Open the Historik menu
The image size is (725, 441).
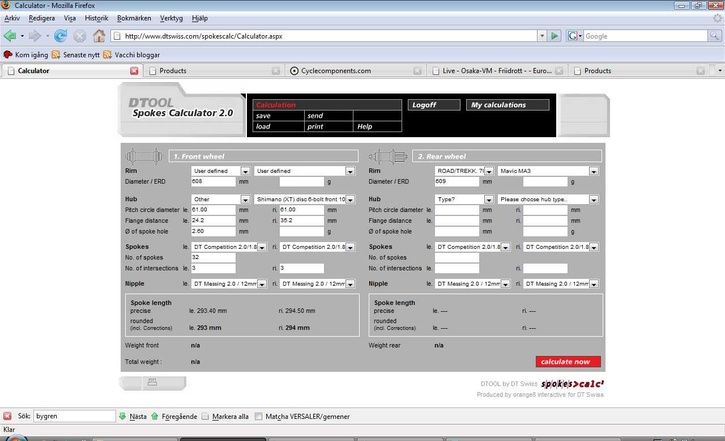(x=96, y=18)
